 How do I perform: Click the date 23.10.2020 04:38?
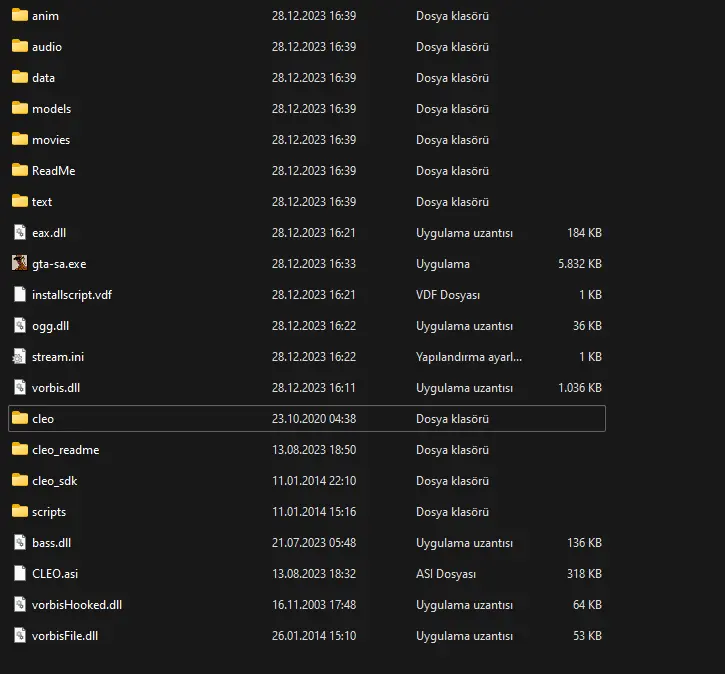pyautogui.click(x=314, y=419)
